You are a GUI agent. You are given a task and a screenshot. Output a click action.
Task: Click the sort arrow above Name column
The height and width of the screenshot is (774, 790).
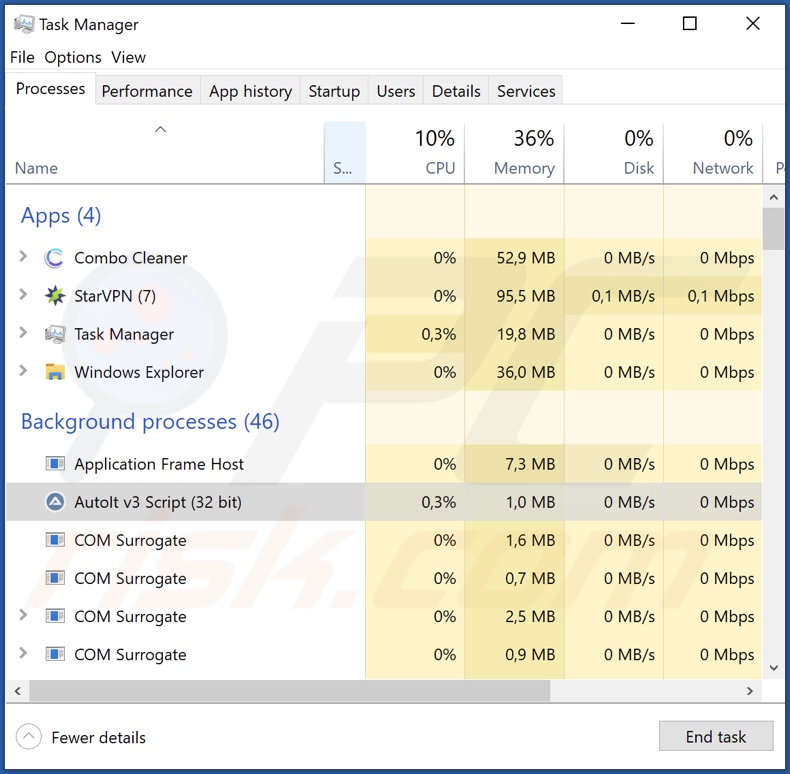(160, 130)
